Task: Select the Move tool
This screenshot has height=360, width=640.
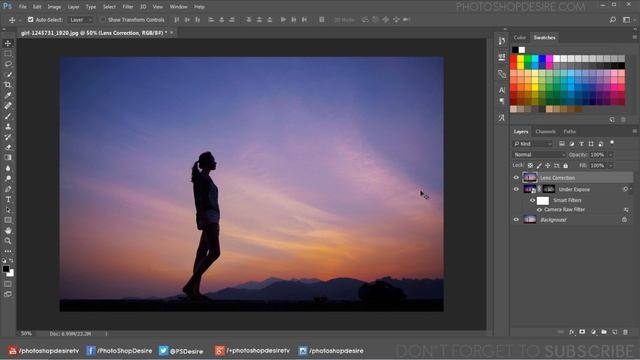Action: pyautogui.click(x=8, y=44)
